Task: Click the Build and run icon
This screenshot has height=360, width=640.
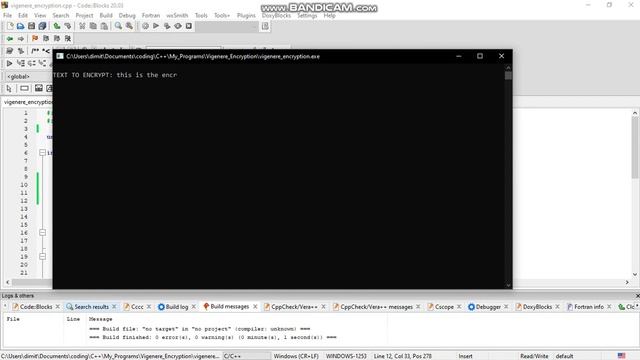Action: pyautogui.click(x=167, y=26)
